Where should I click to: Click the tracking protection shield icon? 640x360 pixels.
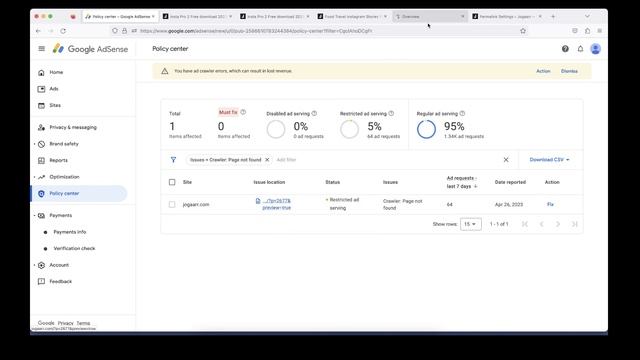(x=115, y=31)
